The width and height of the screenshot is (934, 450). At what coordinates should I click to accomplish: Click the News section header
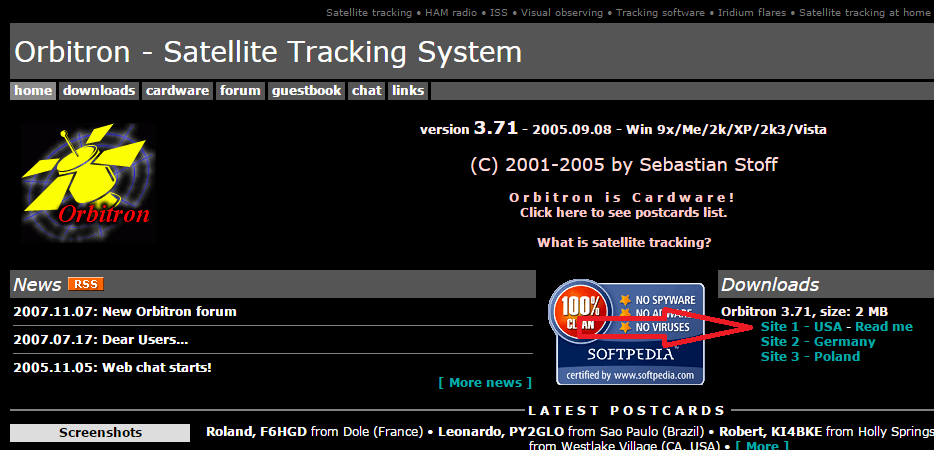pos(273,284)
